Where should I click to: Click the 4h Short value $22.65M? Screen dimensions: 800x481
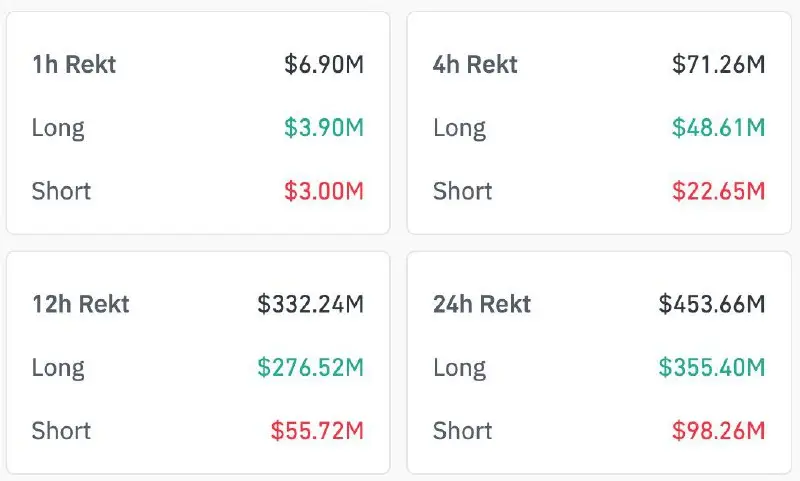pos(718,191)
